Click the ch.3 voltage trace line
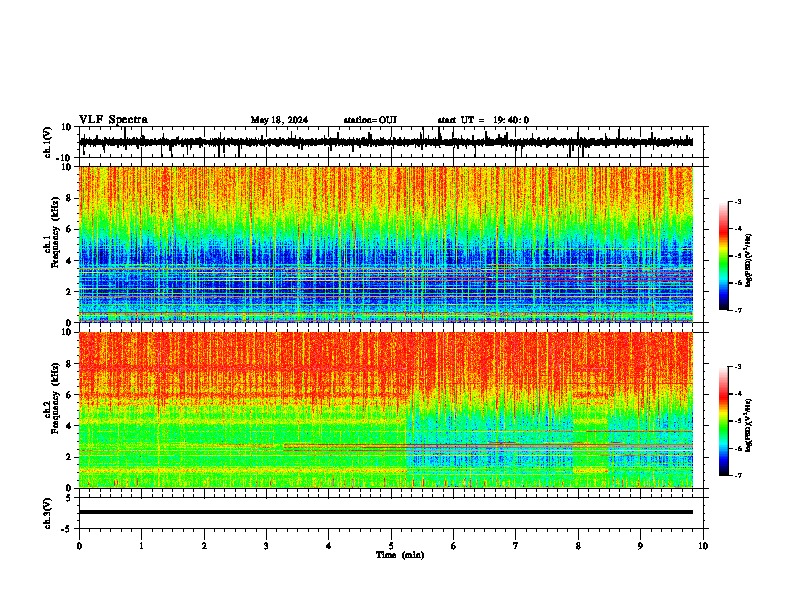 click(386, 512)
